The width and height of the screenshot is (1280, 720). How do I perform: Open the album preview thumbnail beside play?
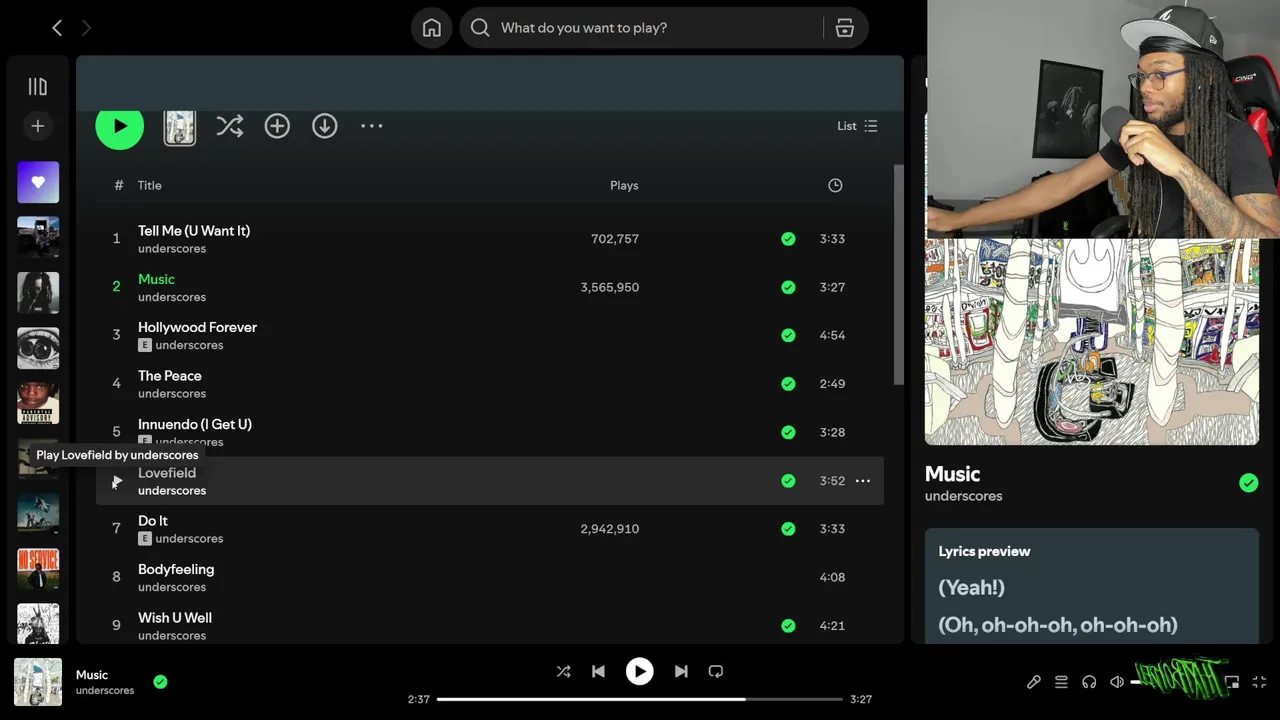[x=180, y=127]
